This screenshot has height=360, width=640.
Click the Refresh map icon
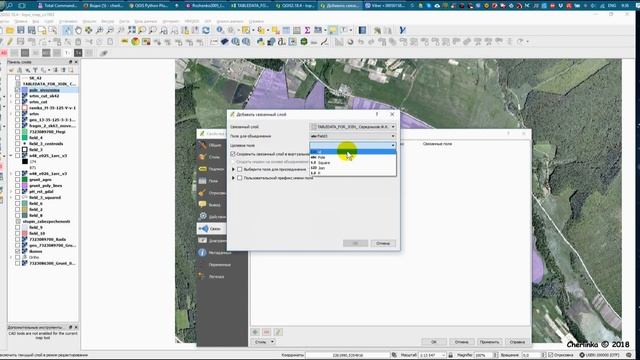click(x=206, y=30)
